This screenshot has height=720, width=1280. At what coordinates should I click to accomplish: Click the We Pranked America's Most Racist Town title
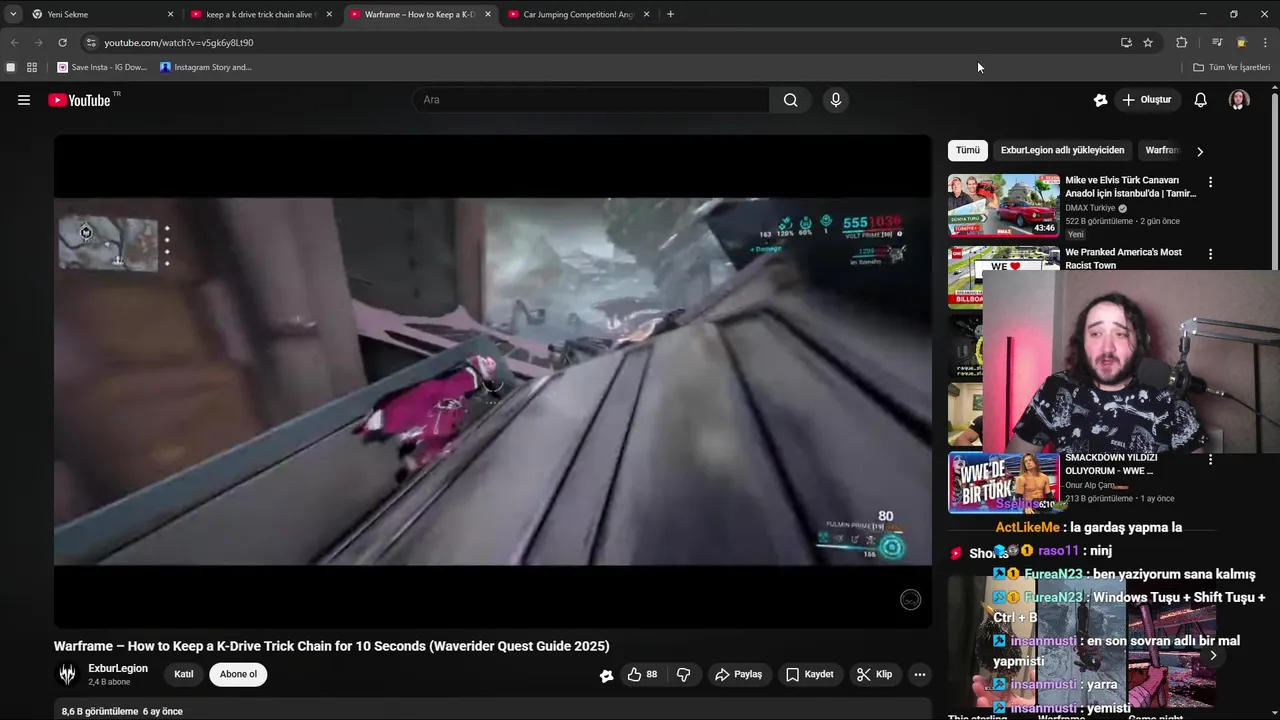pyautogui.click(x=1123, y=259)
